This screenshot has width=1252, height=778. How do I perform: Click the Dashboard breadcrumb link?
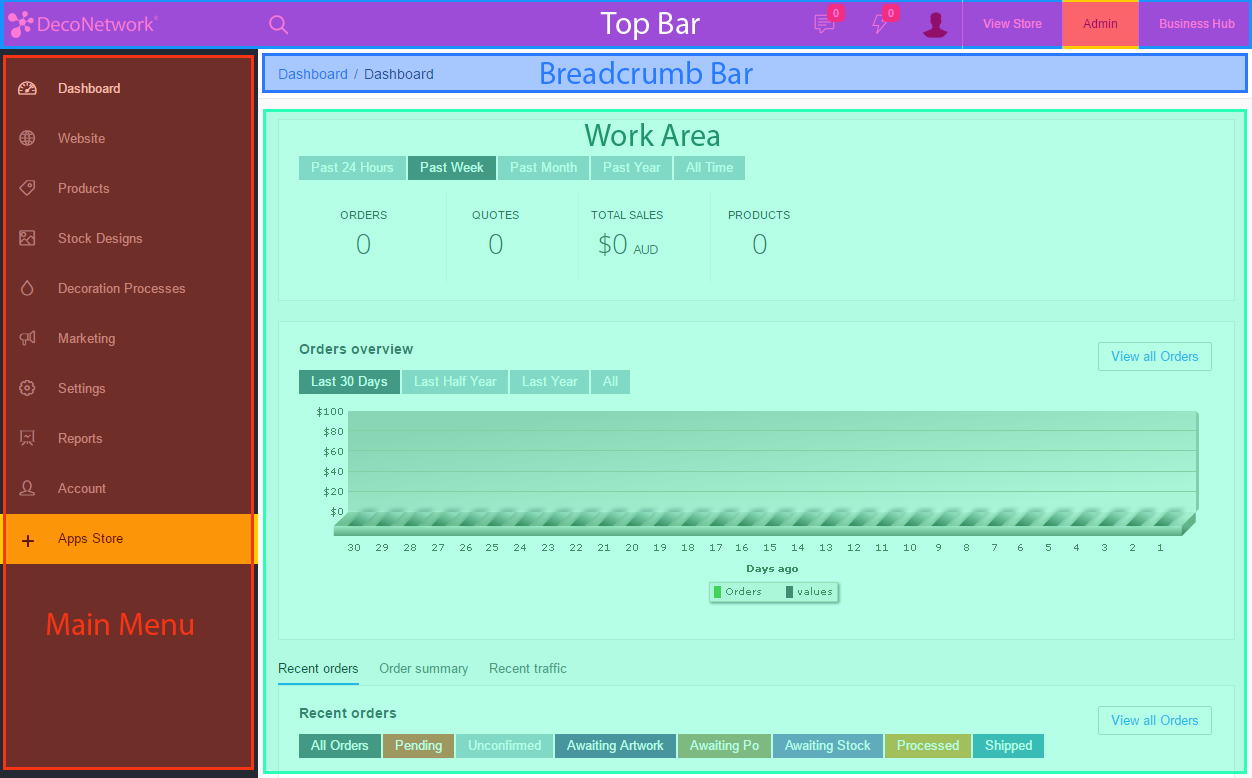[x=313, y=74]
